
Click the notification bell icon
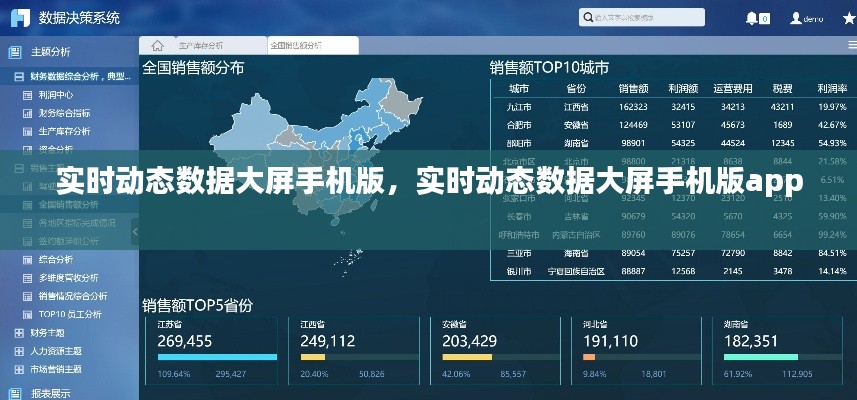pyautogui.click(x=751, y=18)
